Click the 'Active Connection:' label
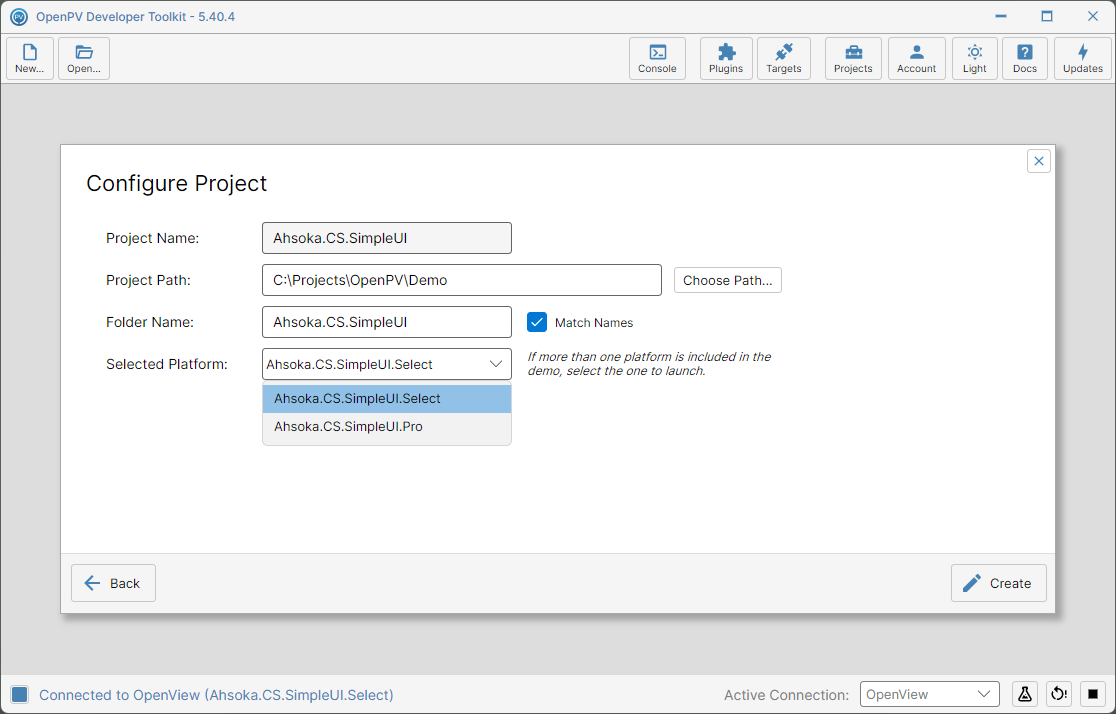The height and width of the screenshot is (714, 1116). click(786, 695)
